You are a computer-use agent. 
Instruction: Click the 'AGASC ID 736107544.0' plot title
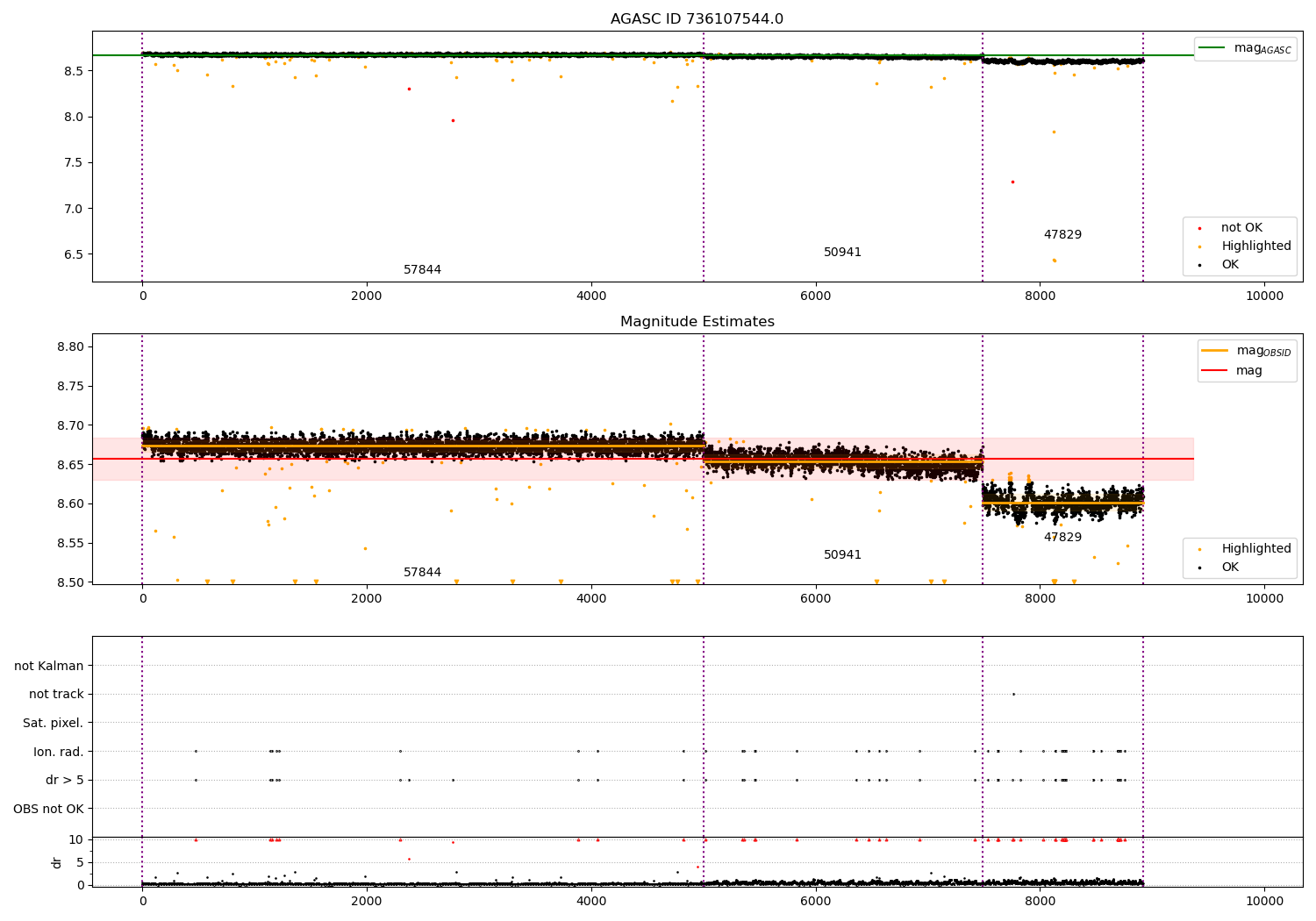click(697, 19)
